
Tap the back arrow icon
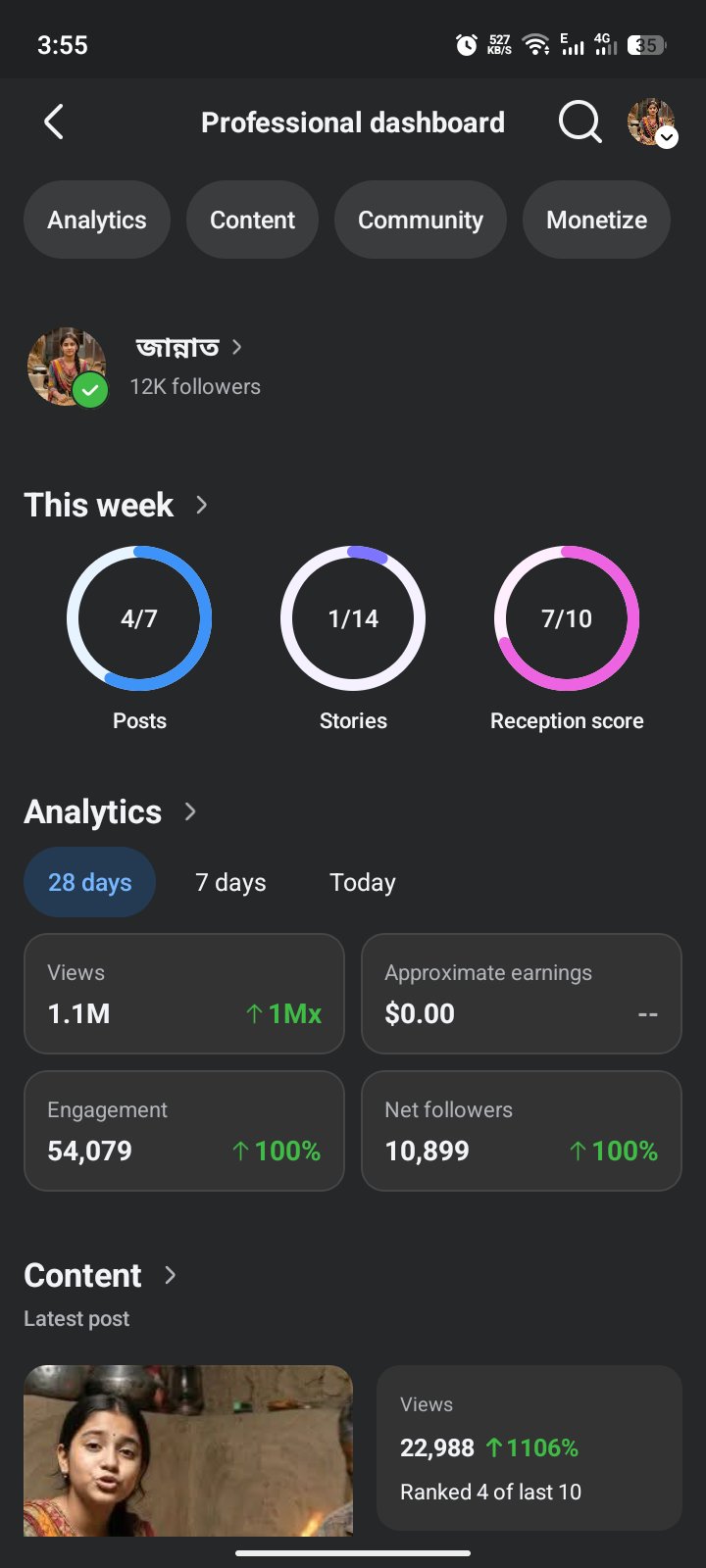(x=54, y=122)
